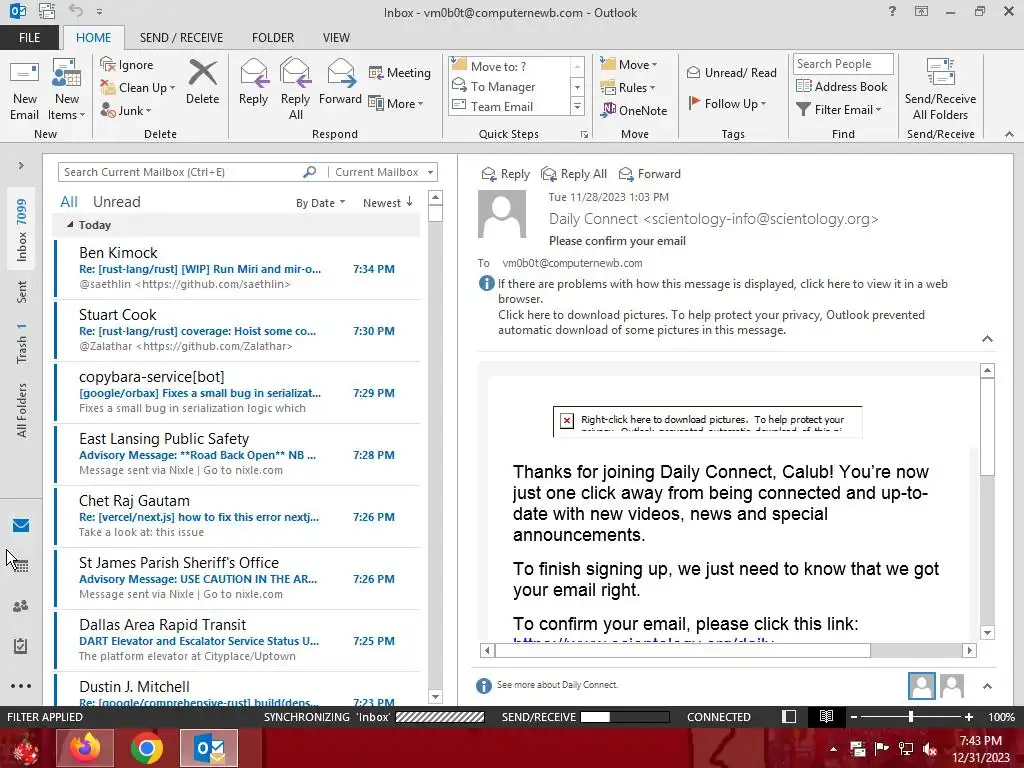Screen dimensions: 1024x768
Task: Click the search magnifier icon
Action: (310, 172)
